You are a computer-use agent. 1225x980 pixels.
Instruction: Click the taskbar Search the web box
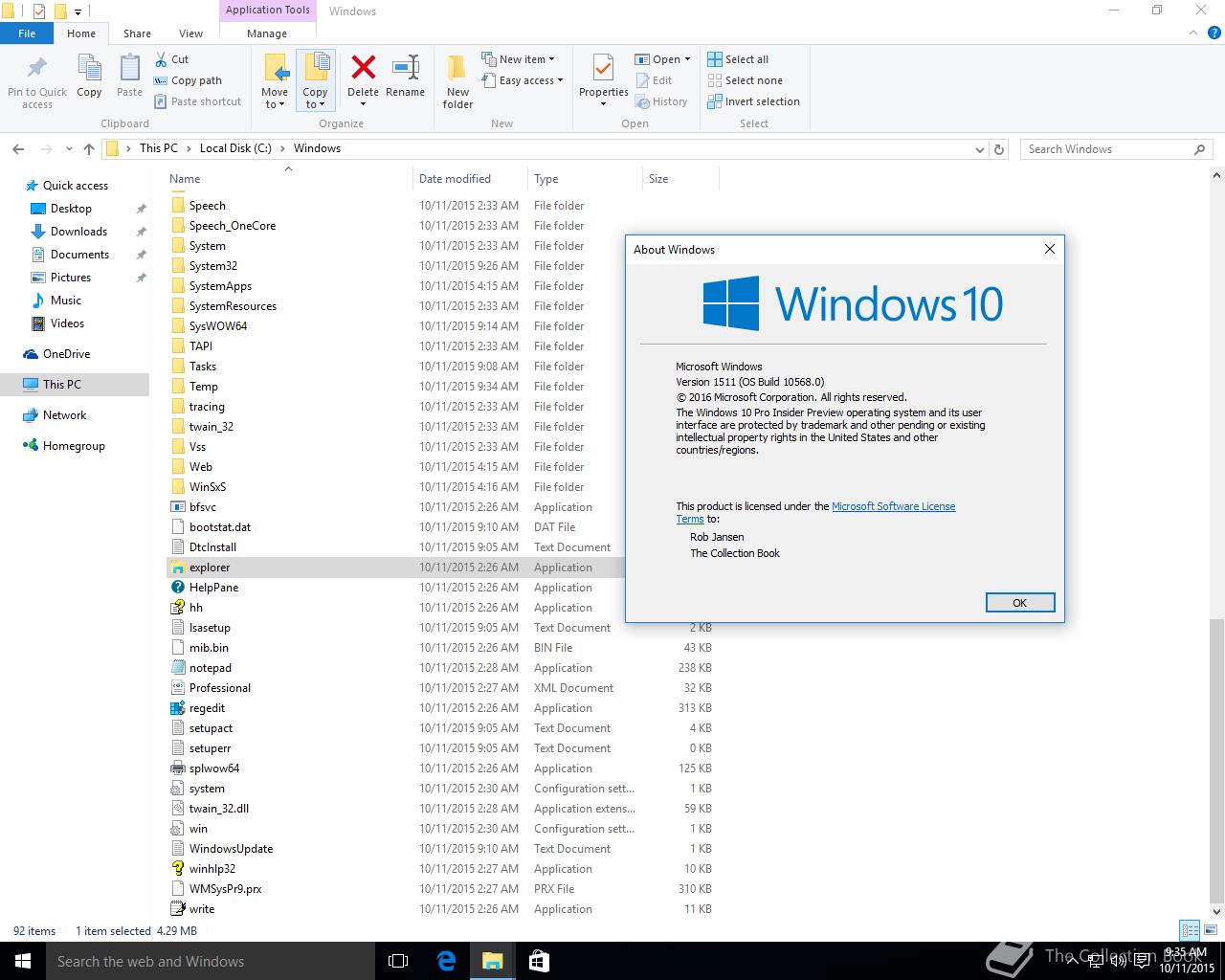coord(211,961)
